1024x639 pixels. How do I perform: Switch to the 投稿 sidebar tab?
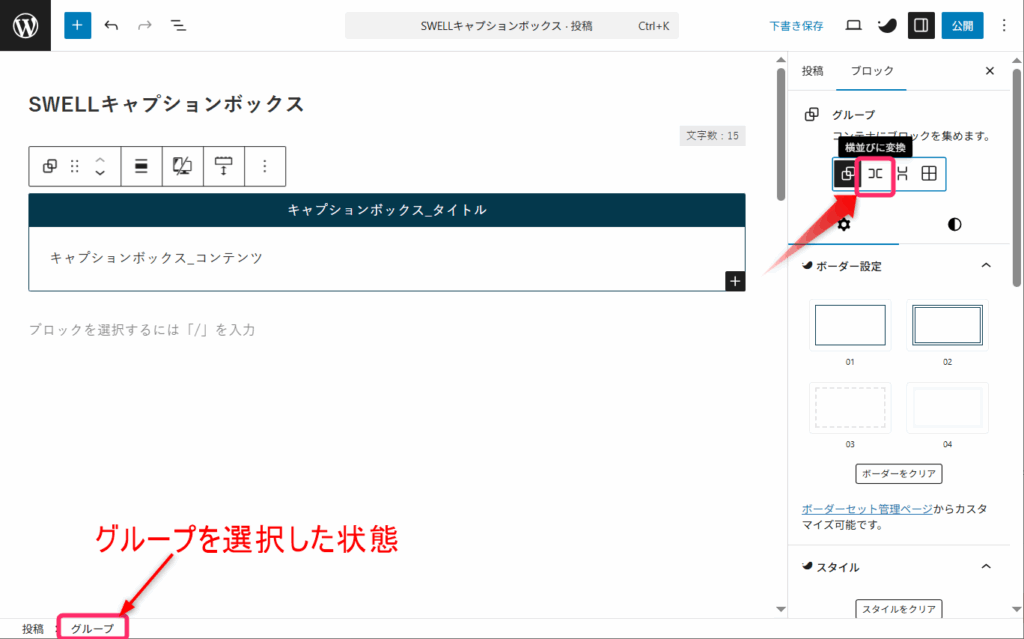(x=812, y=71)
